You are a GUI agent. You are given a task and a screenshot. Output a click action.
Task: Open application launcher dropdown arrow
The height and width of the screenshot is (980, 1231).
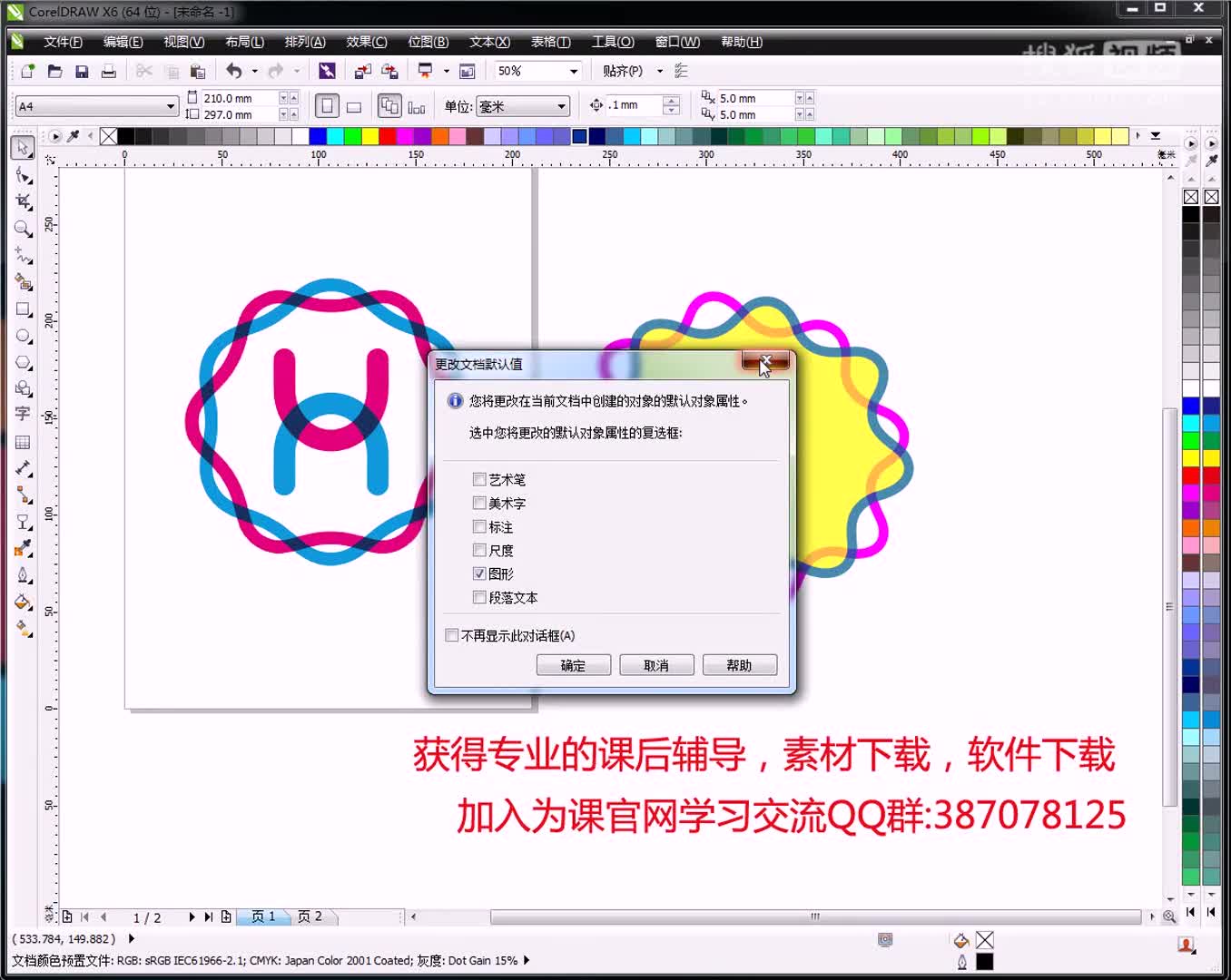(x=446, y=71)
